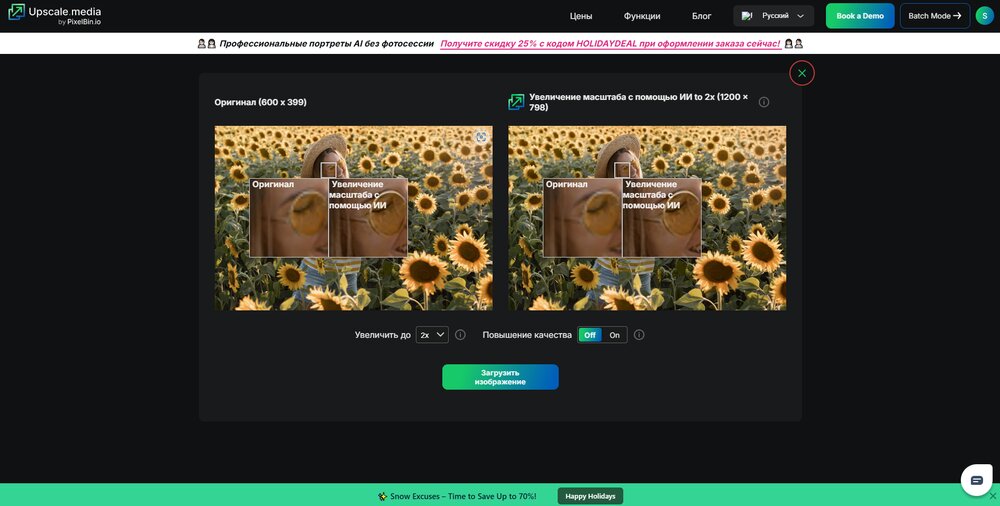Image resolution: width=1000 pixels, height=506 pixels.
Task: Click the HOLIDAYDEAL discount promo link
Action: (x=610, y=44)
